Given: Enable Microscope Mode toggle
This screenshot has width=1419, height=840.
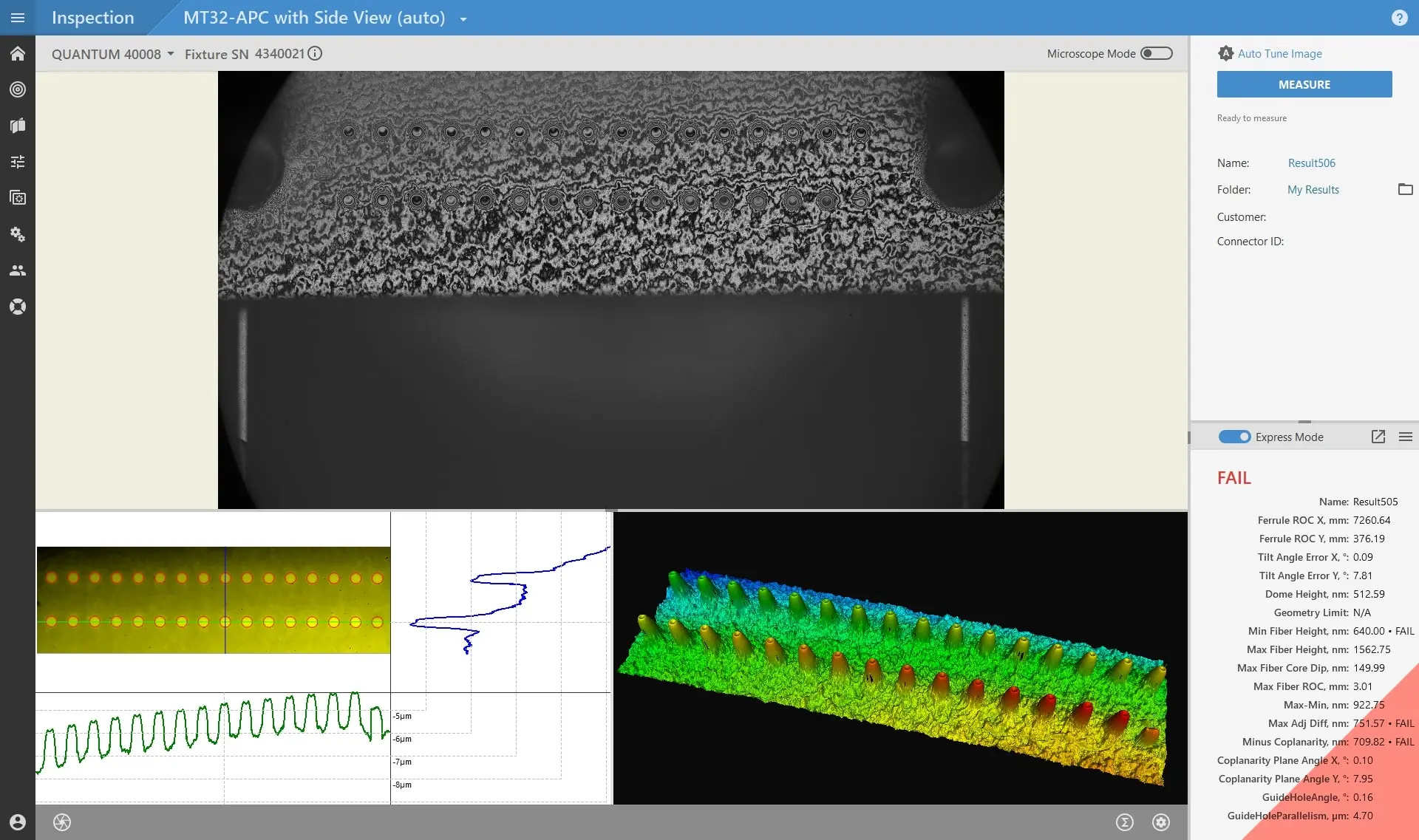Looking at the screenshot, I should click(1156, 53).
